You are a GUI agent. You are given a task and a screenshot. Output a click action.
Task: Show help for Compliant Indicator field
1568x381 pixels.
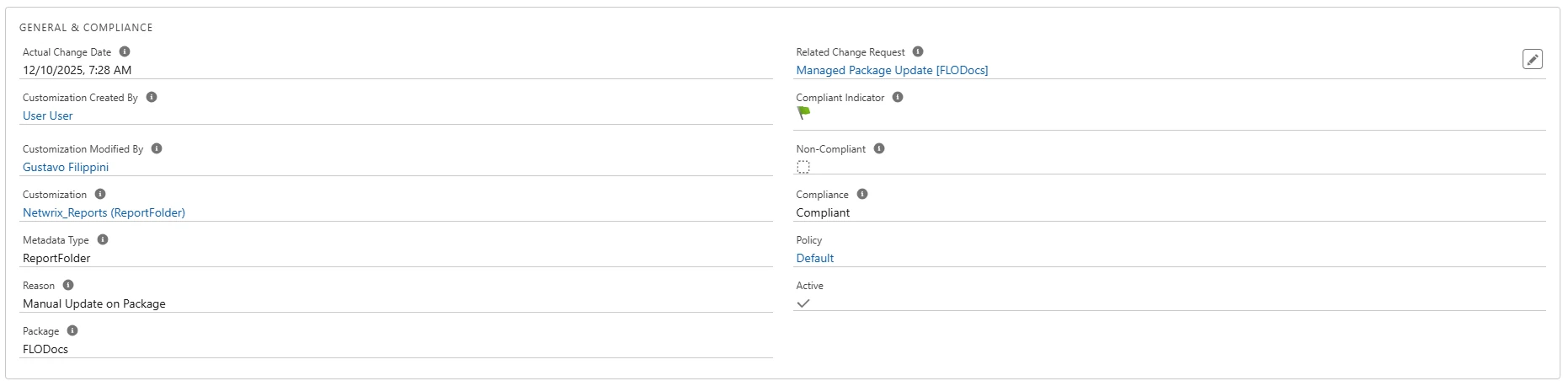tap(898, 97)
